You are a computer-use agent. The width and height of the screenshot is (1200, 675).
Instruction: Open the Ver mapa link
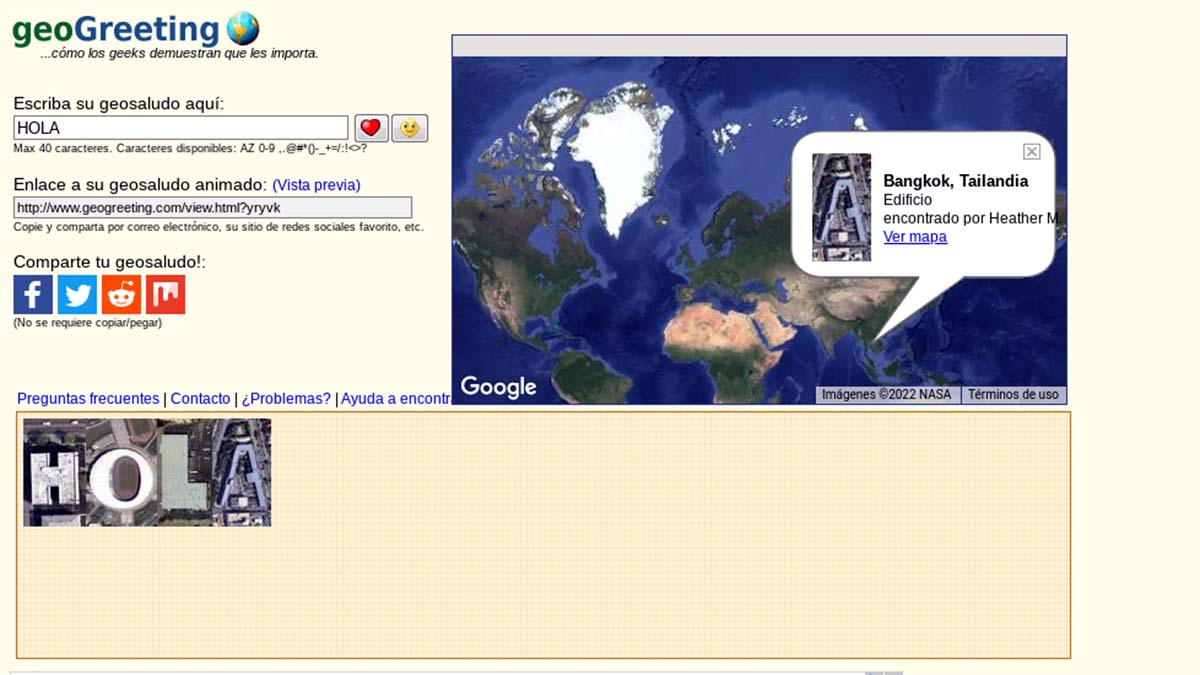(x=914, y=237)
